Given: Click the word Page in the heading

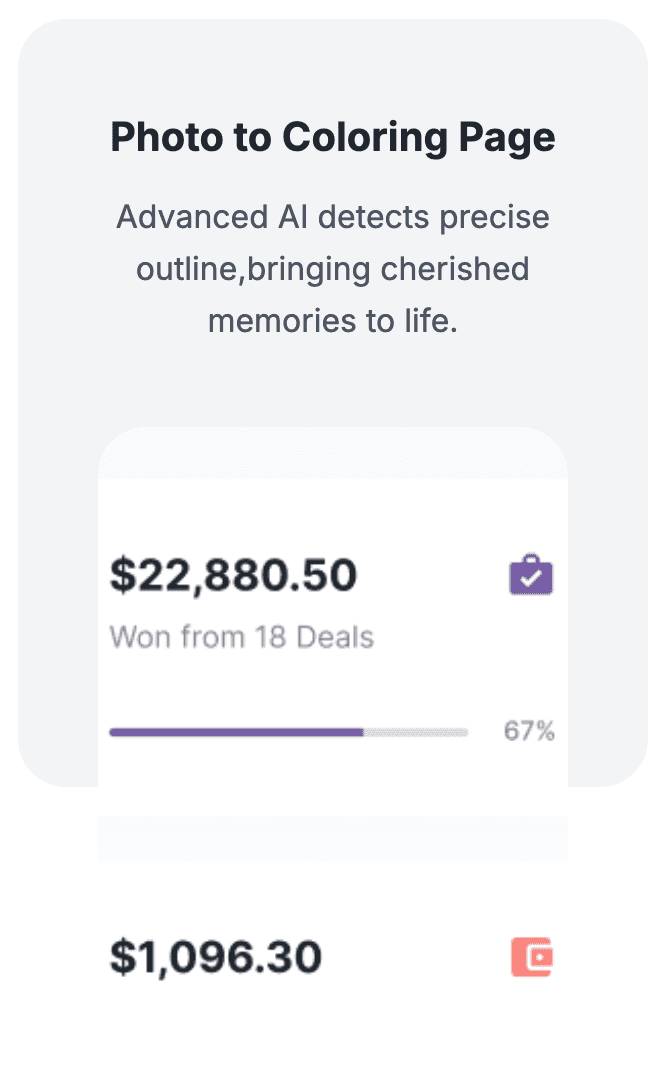Looking at the screenshot, I should [507, 139].
